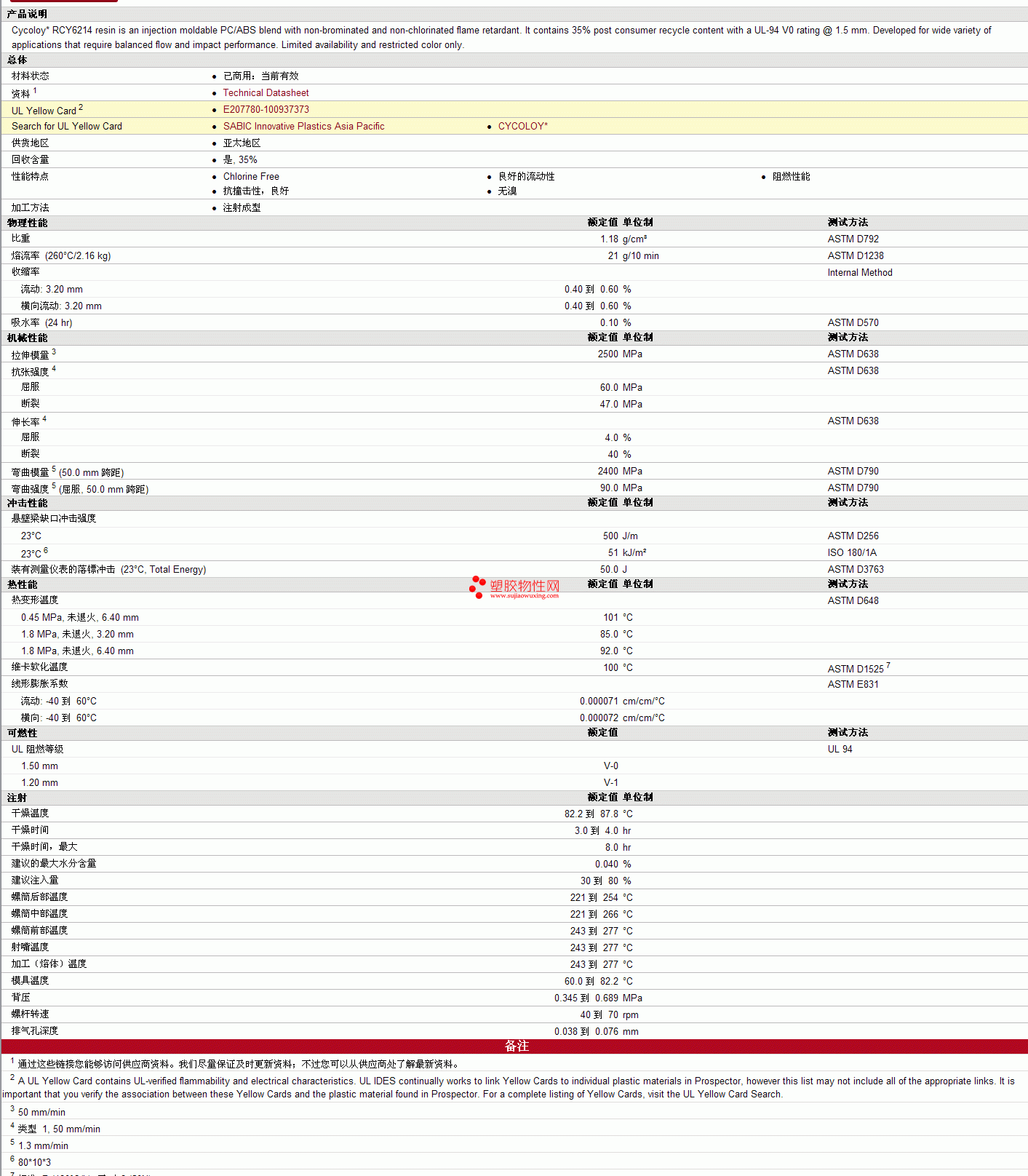Select the 无溴 feature entry

point(507,191)
